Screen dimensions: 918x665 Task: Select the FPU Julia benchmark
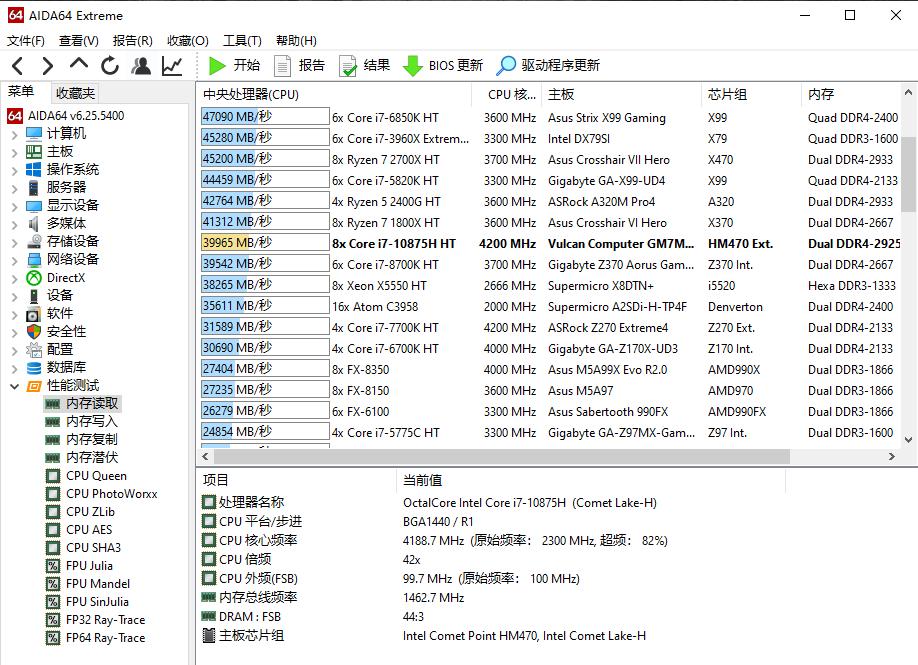[91, 566]
